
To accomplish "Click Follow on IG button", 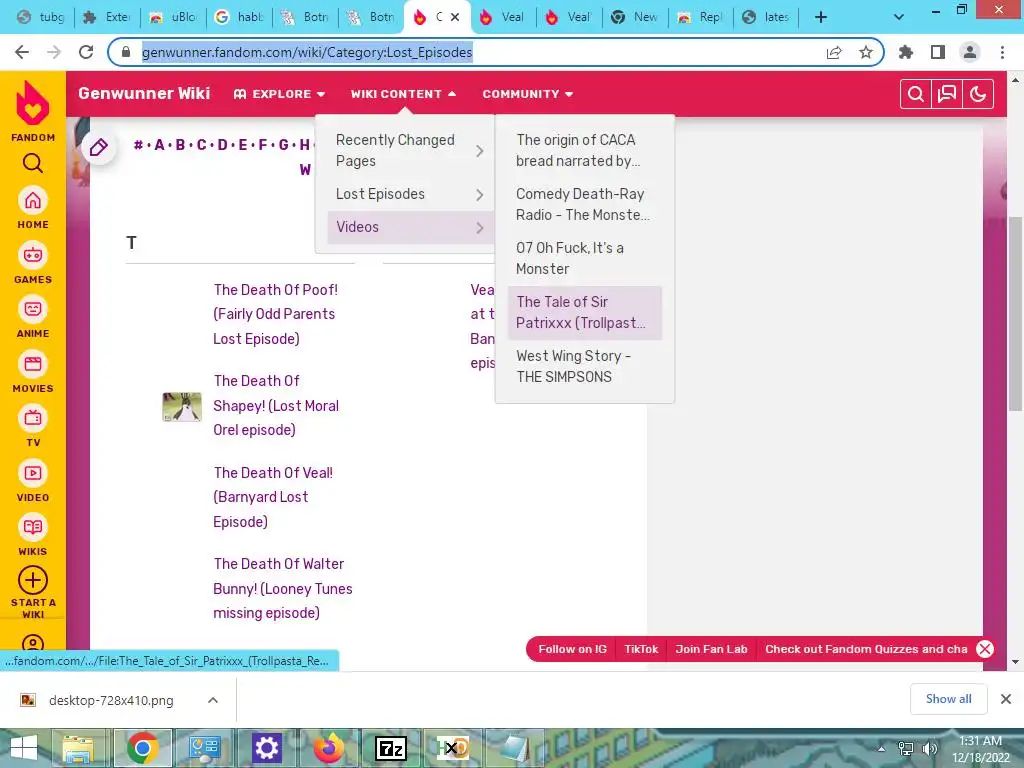I will tap(572, 649).
